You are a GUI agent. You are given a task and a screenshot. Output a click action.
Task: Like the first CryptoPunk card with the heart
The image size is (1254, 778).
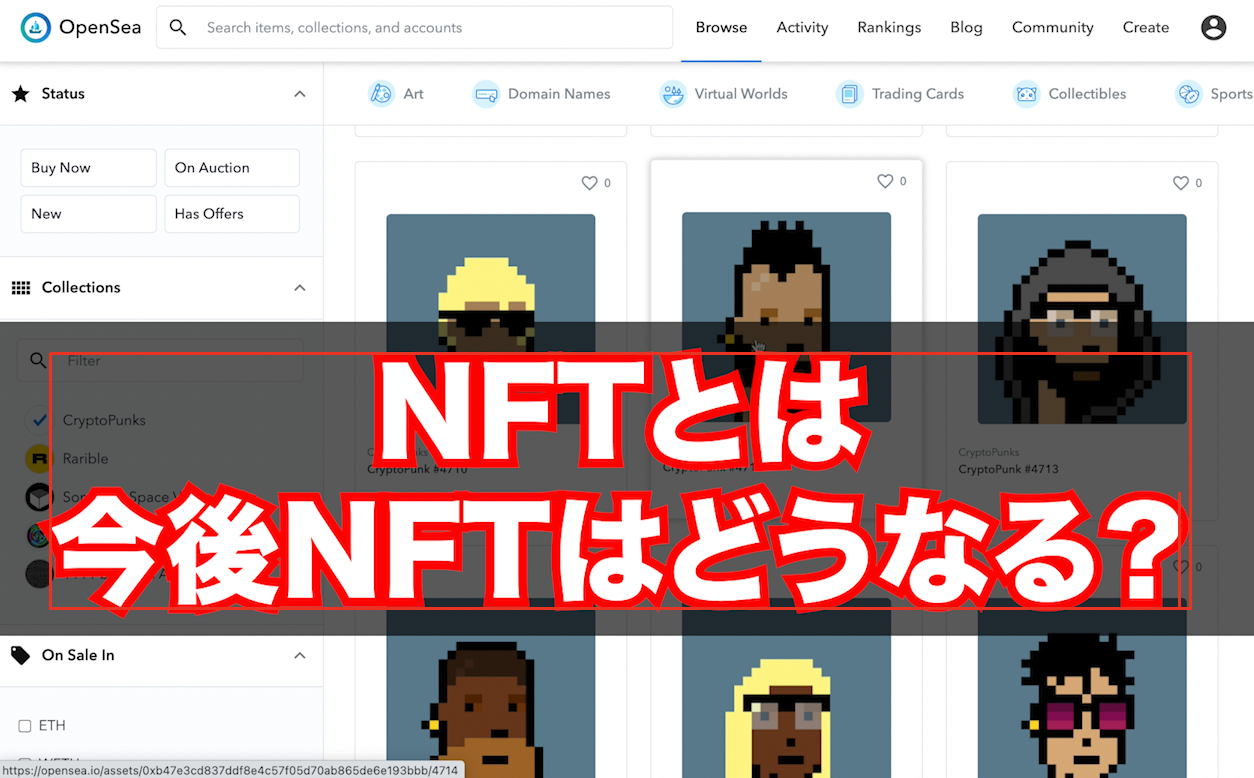point(589,183)
